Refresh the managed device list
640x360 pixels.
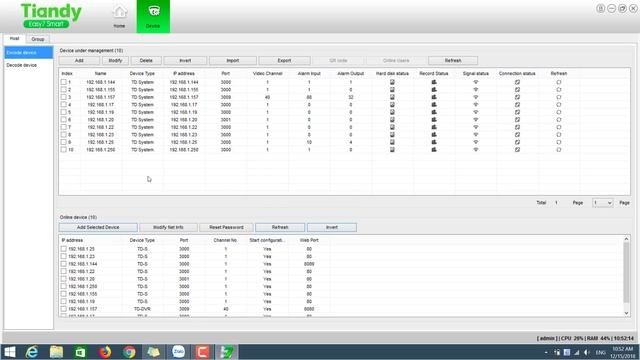[x=453, y=60]
